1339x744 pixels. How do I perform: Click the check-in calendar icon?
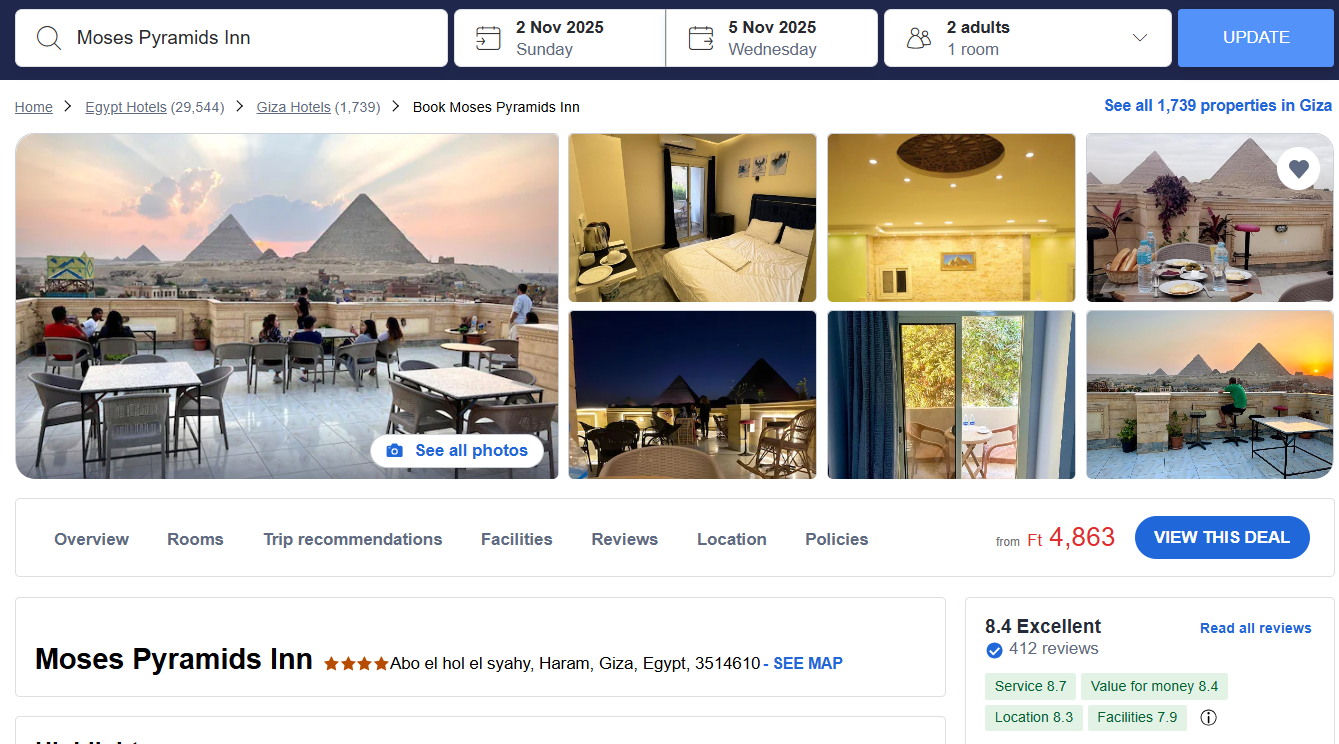coord(488,38)
